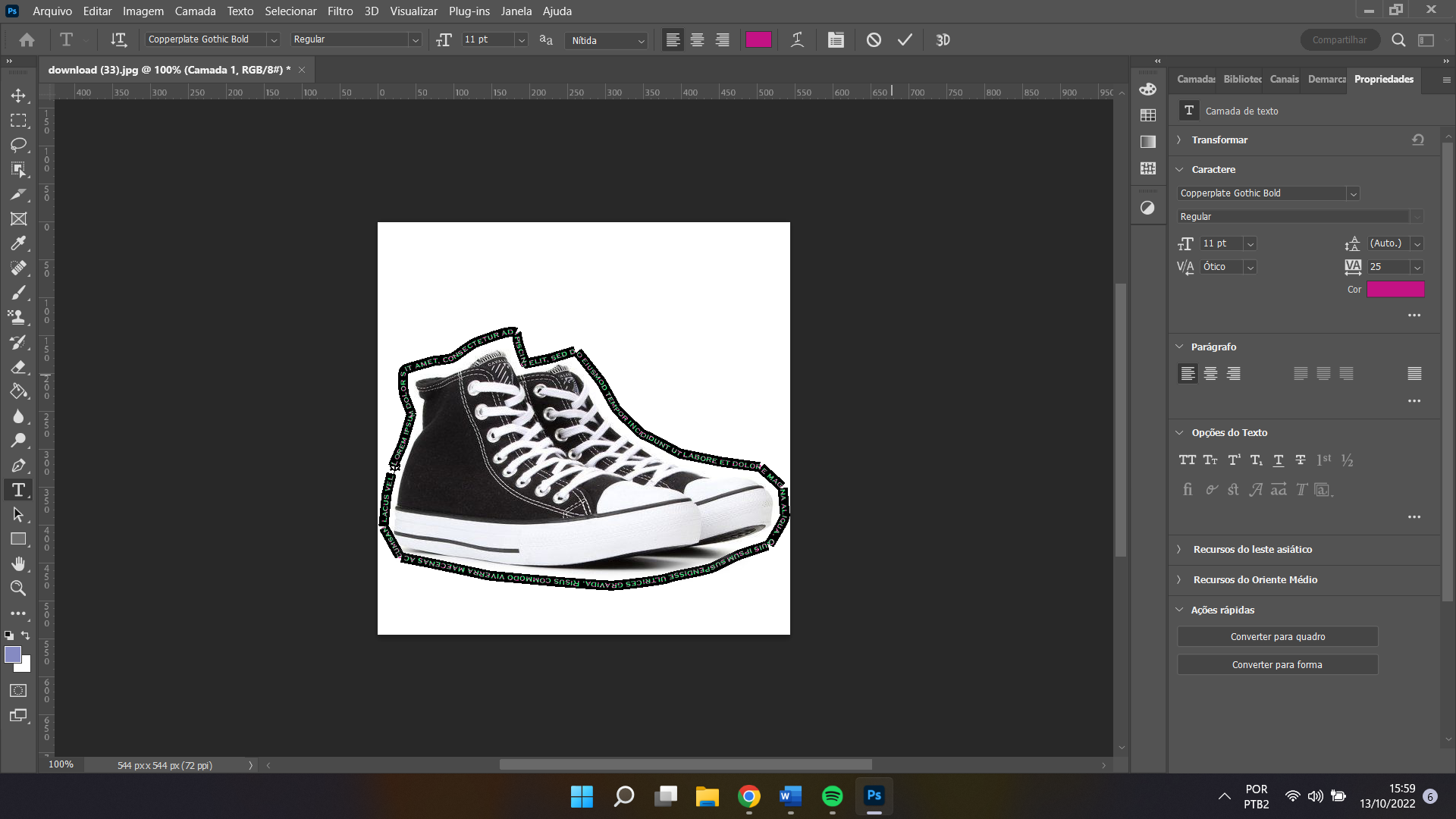Image resolution: width=1456 pixels, height=819 pixels.
Task: Select the Move tool
Action: coord(19,96)
